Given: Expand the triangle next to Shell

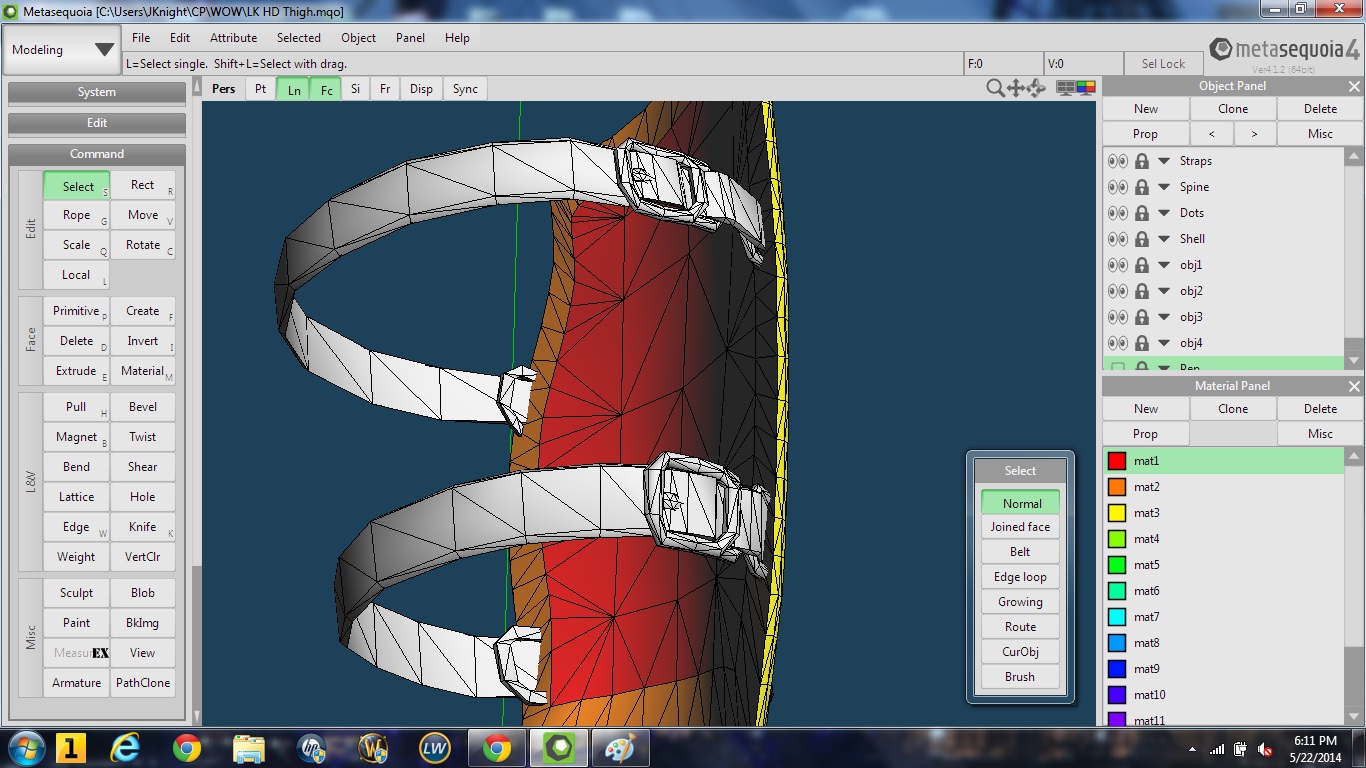Looking at the screenshot, I should click(1164, 239).
